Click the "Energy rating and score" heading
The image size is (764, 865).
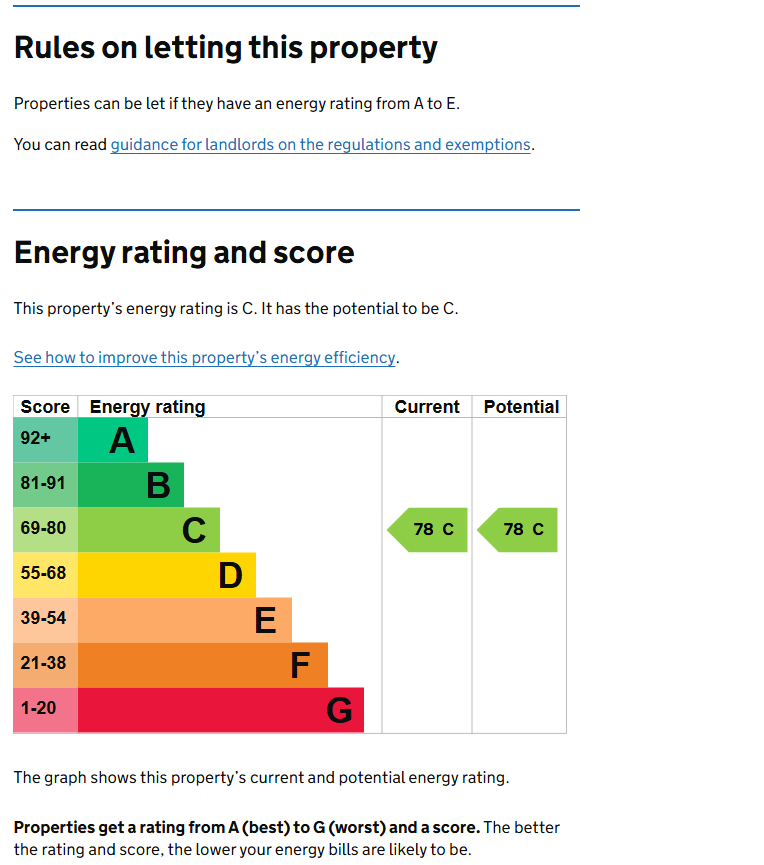(x=184, y=253)
